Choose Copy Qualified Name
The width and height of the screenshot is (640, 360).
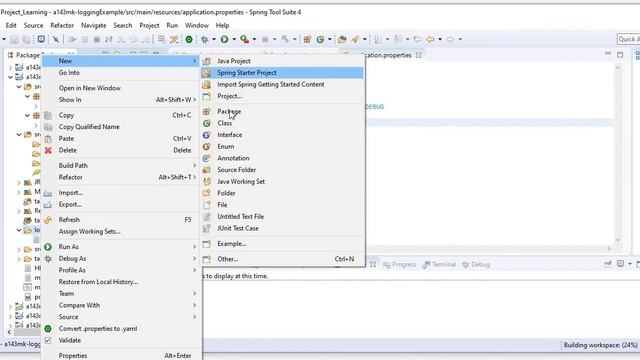click(x=122, y=127)
